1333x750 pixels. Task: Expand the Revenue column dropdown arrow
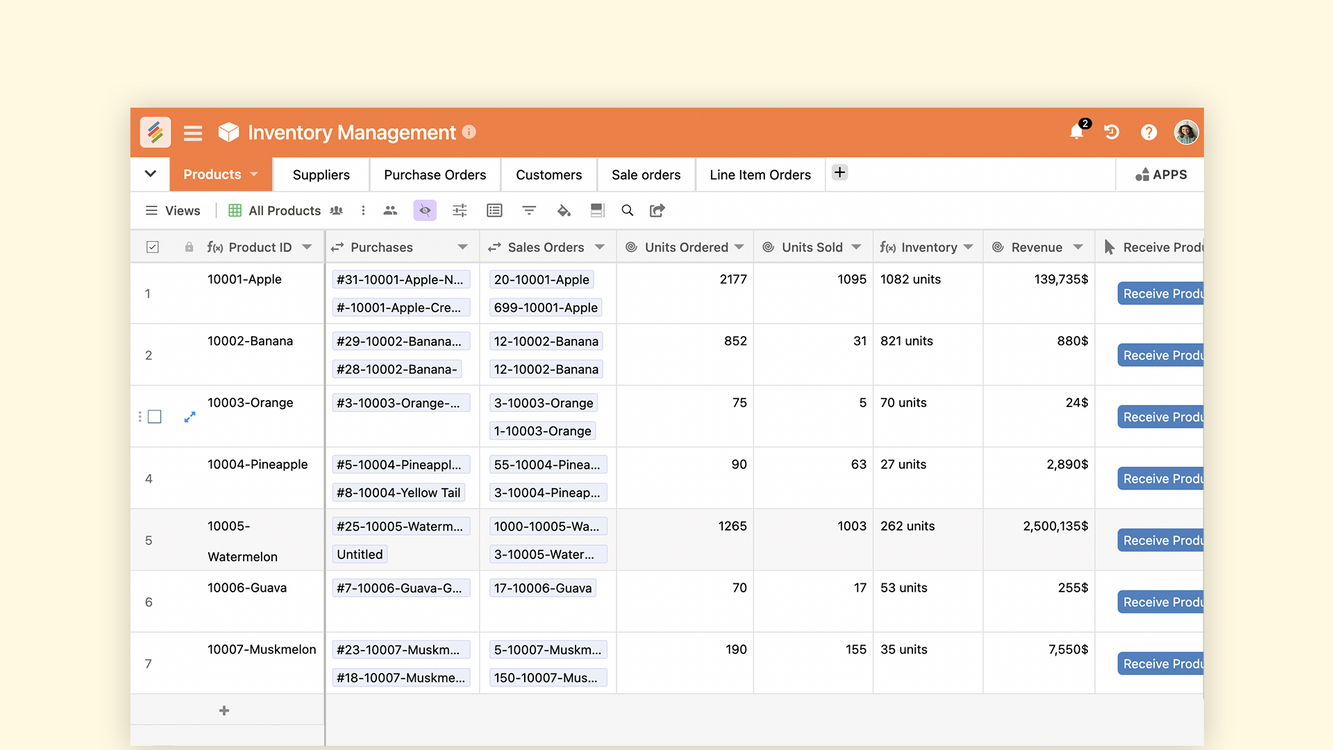[1078, 247]
